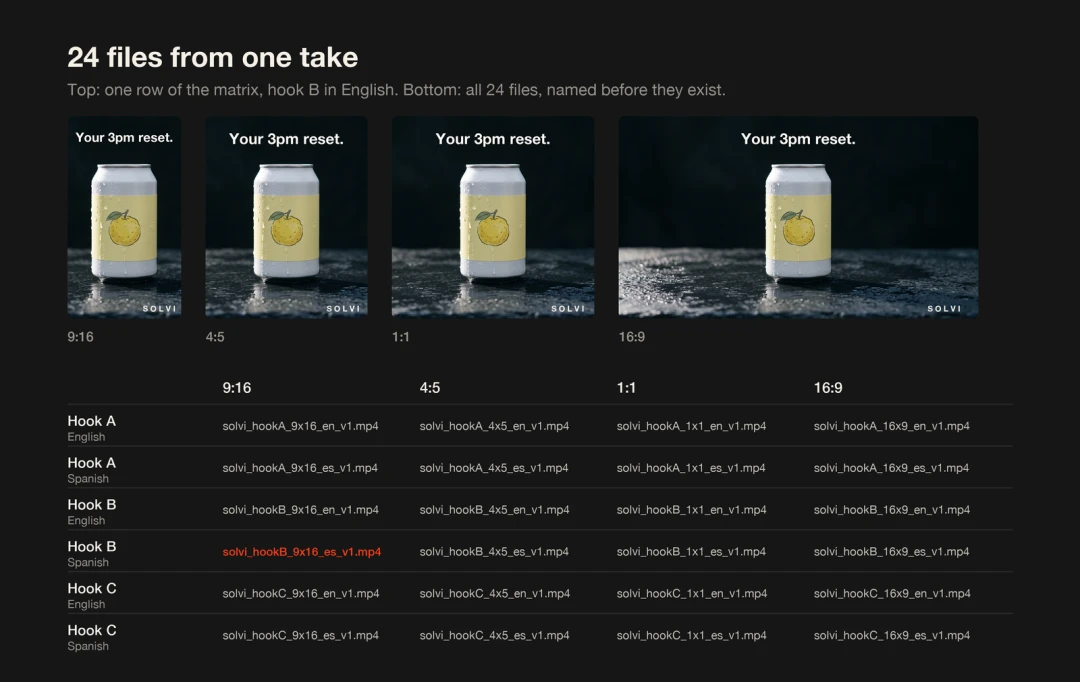This screenshot has width=1080, height=682.
Task: Click the '4:5' caption under second thumbnail
Action: (215, 337)
